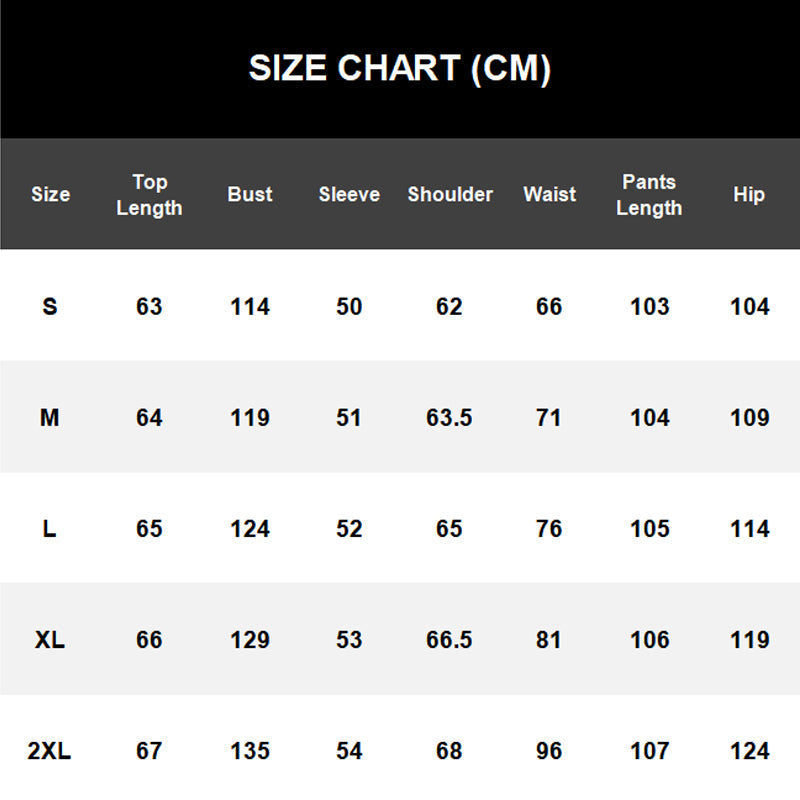Select the '2XL' size row label
The height and width of the screenshot is (800, 800).
[x=50, y=750]
